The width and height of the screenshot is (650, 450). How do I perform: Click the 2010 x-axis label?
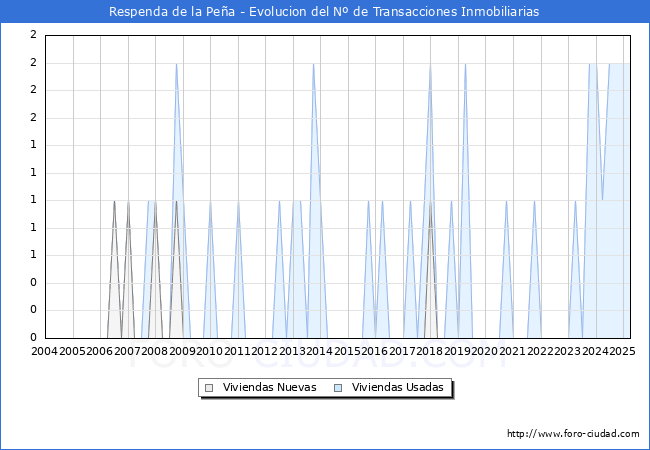[210, 351]
